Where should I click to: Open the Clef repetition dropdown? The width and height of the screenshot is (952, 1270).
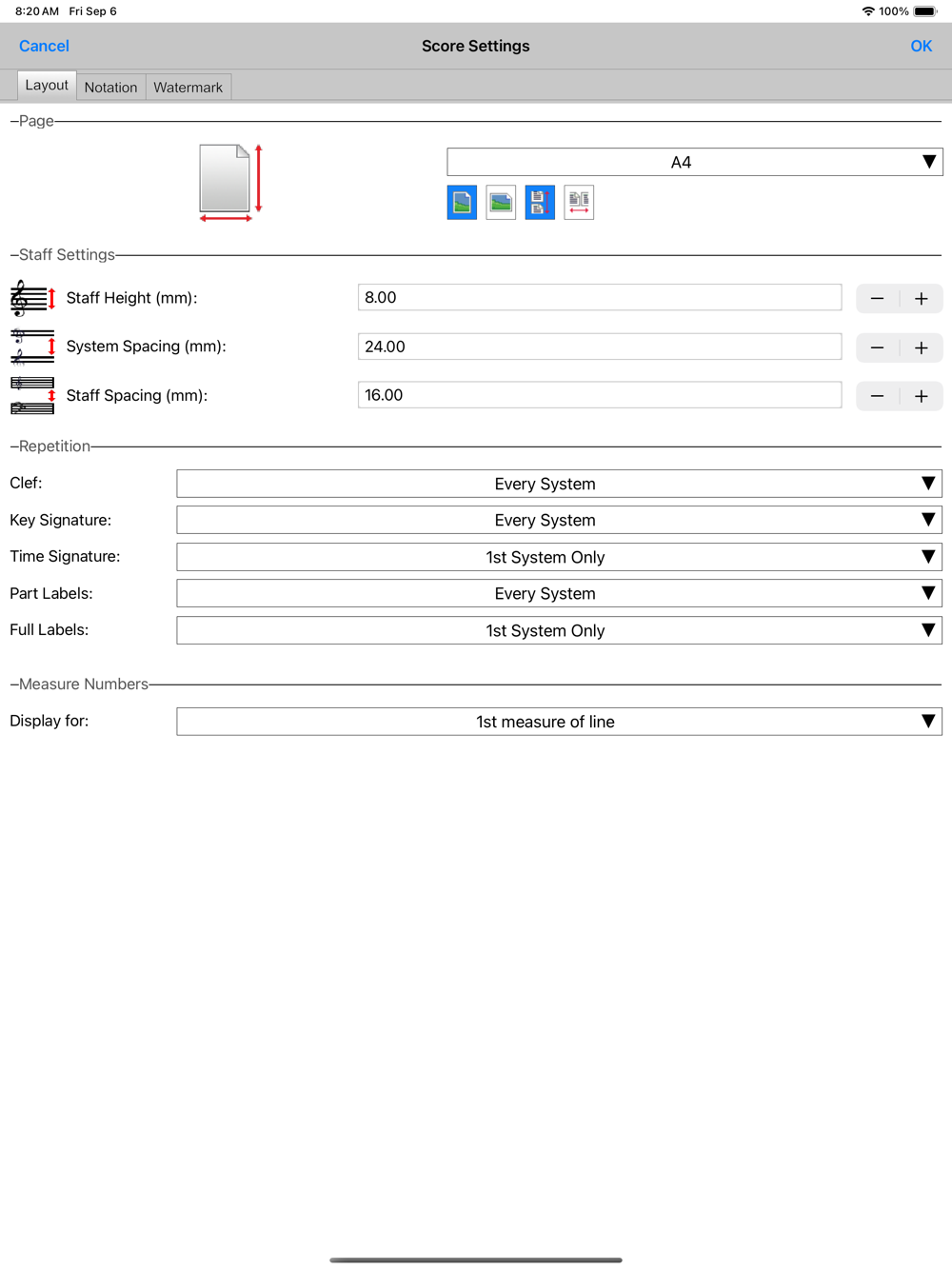560,484
